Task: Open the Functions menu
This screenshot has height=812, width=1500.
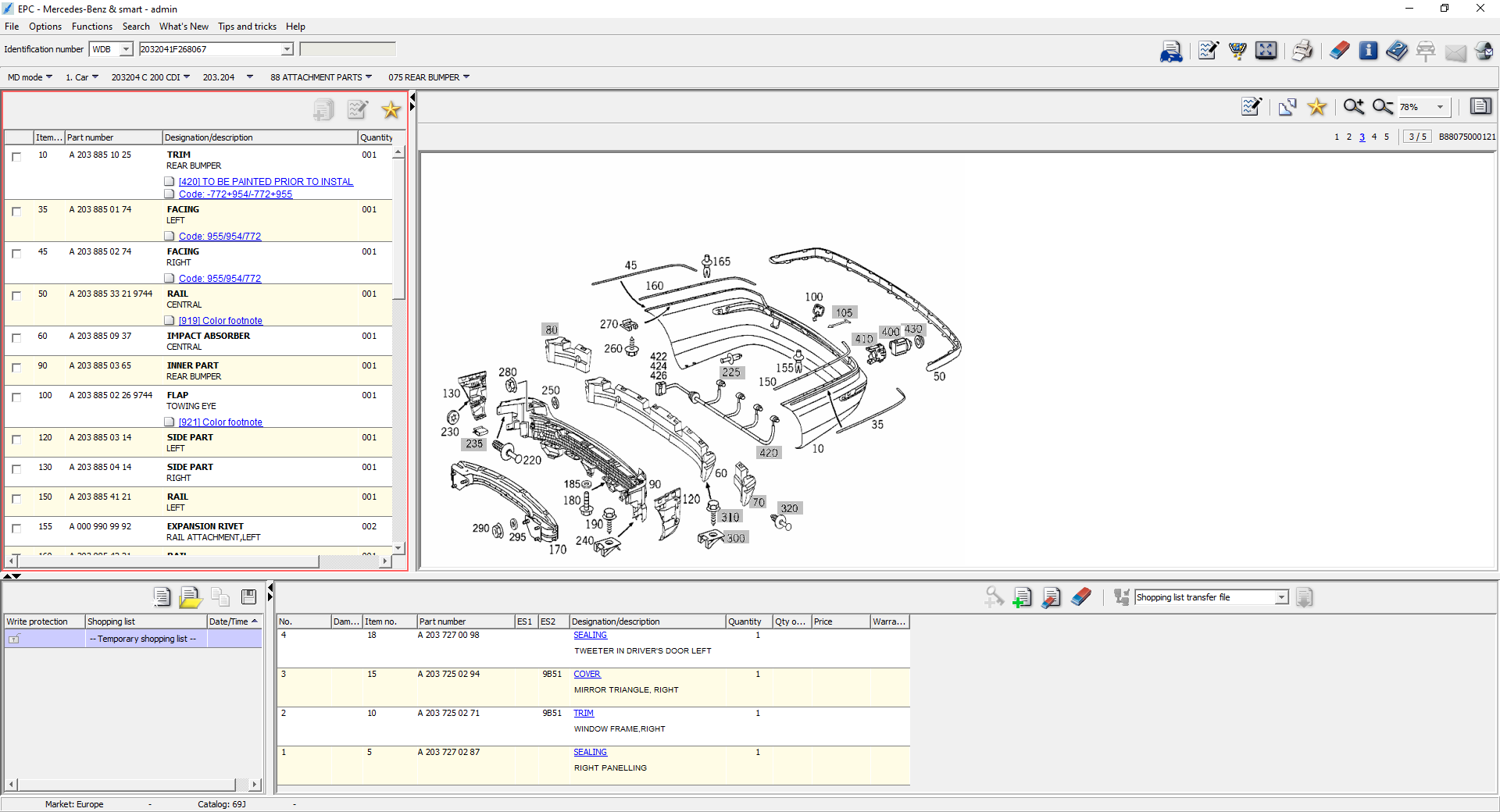Action: 92,27
